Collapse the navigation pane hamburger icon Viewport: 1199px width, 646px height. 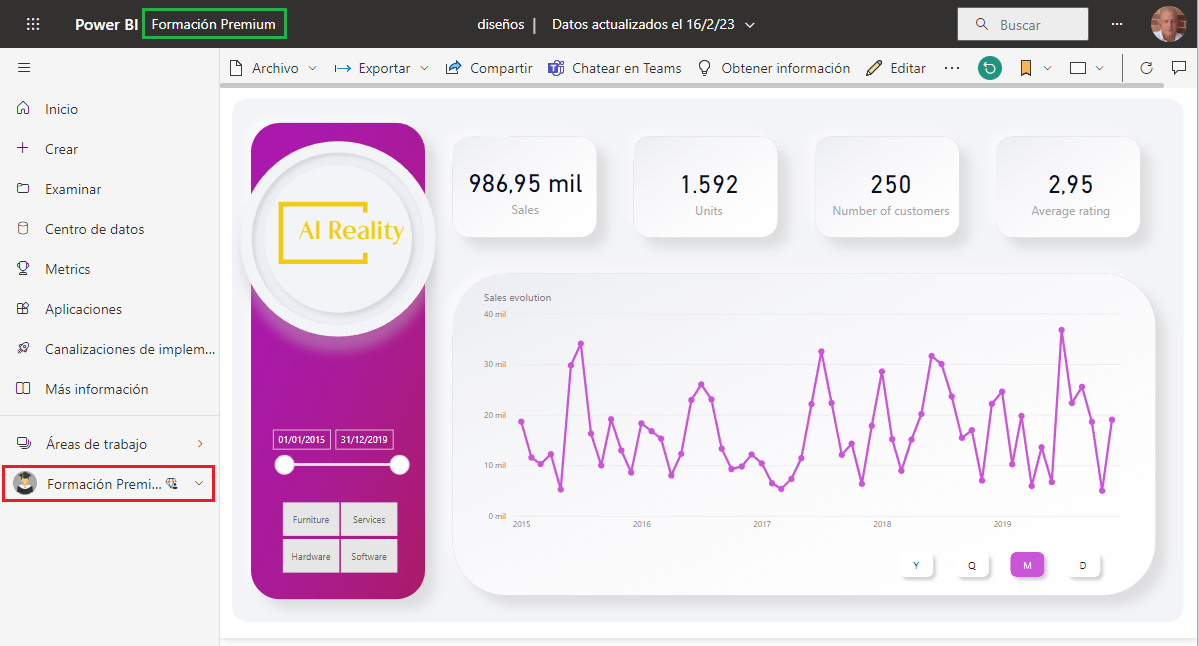pos(24,68)
